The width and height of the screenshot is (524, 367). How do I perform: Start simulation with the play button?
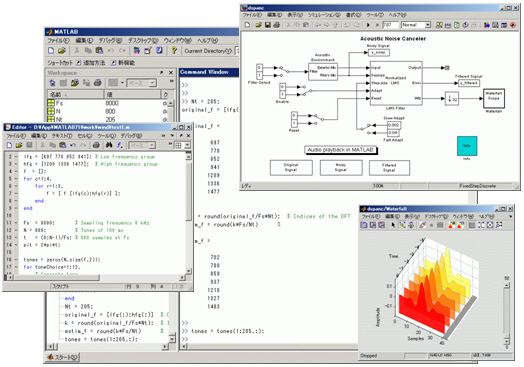(x=368, y=25)
